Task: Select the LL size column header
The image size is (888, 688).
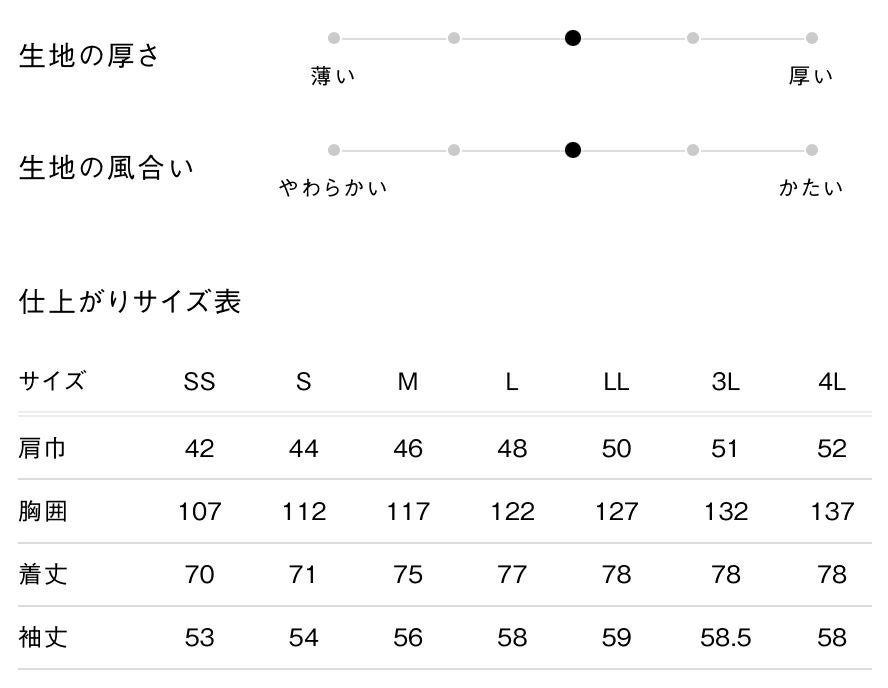Action: 616,382
